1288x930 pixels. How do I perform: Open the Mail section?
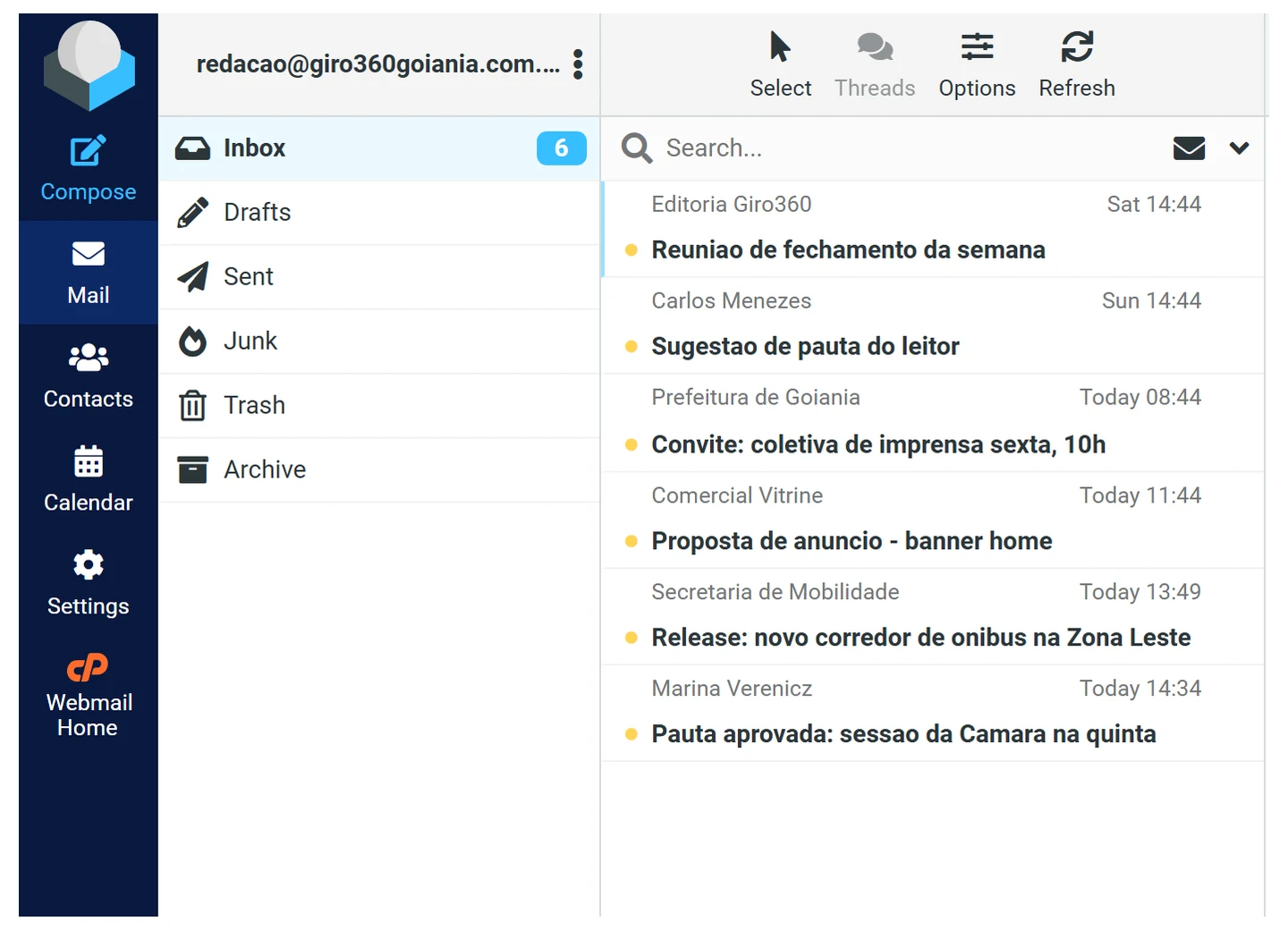point(89,273)
